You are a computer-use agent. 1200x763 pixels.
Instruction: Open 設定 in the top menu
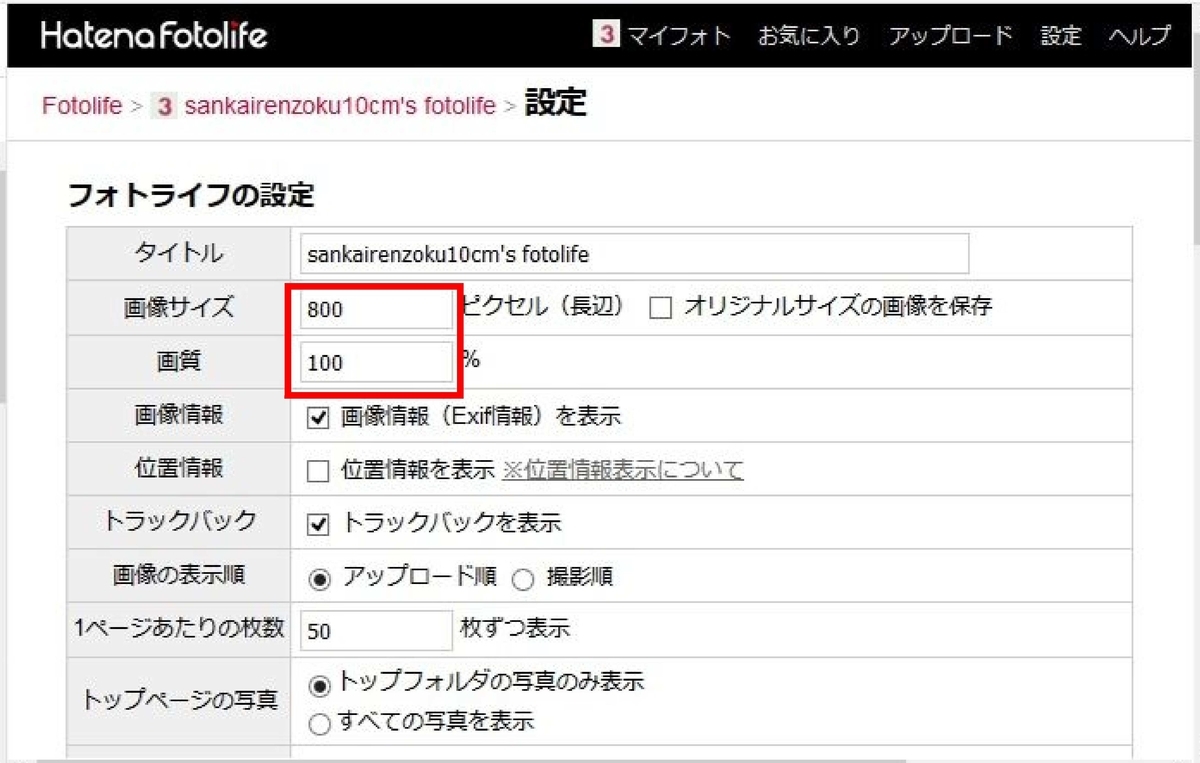[1061, 36]
